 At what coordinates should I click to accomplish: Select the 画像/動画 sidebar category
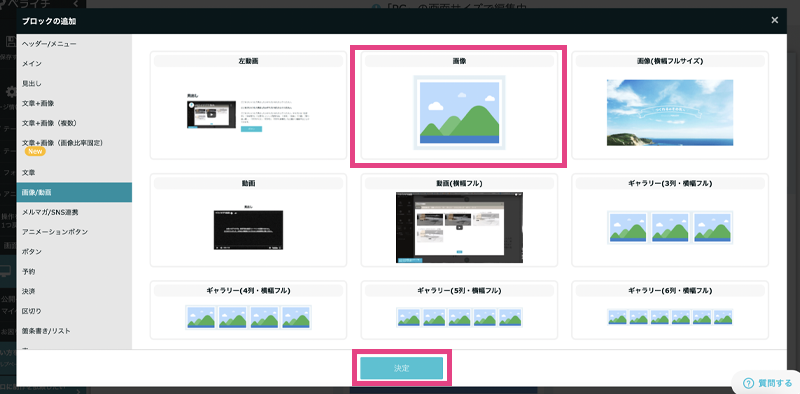tap(74, 192)
